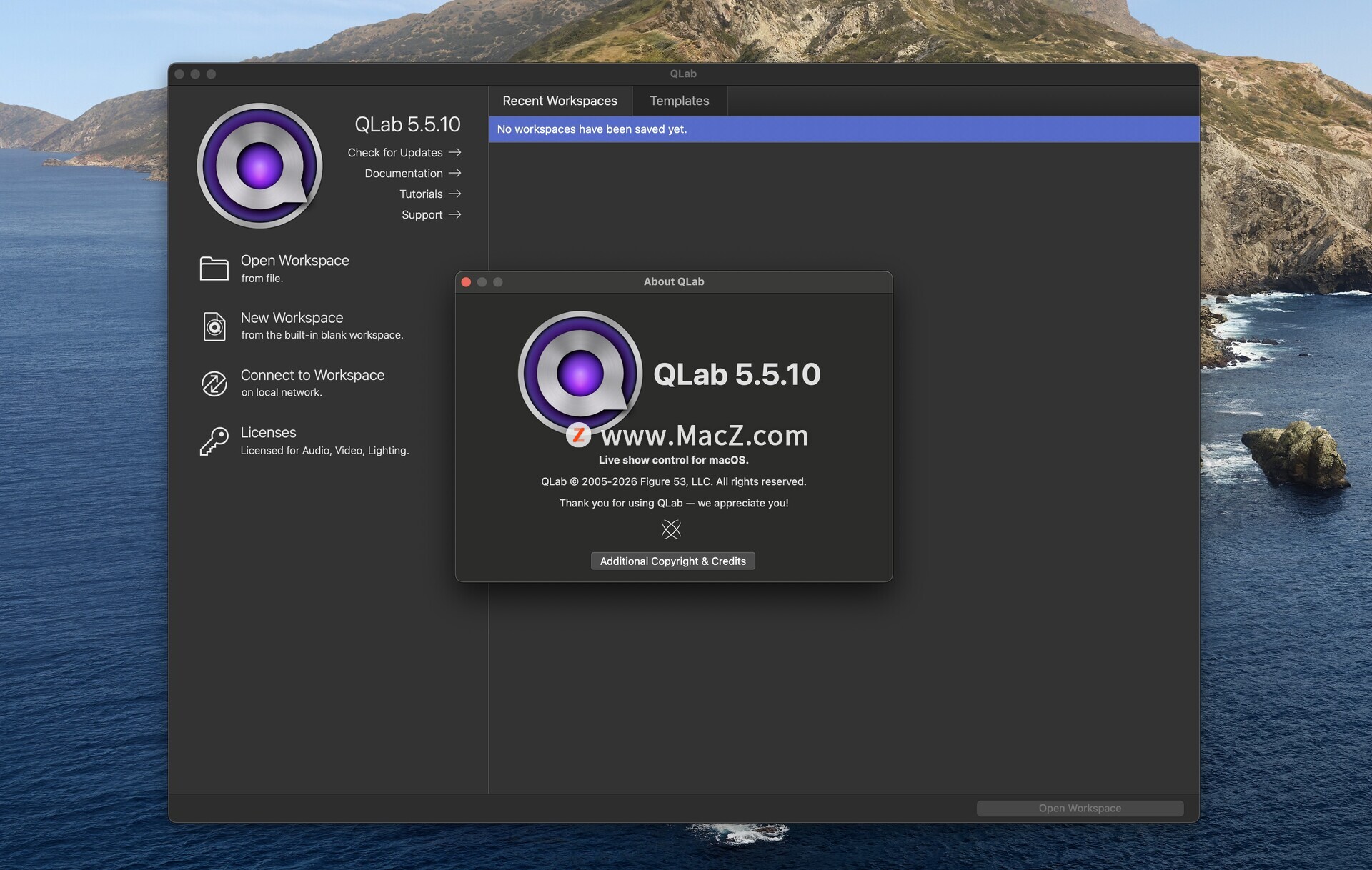Click the QLab logo in About dialog
The width and height of the screenshot is (1372, 870).
click(x=580, y=373)
